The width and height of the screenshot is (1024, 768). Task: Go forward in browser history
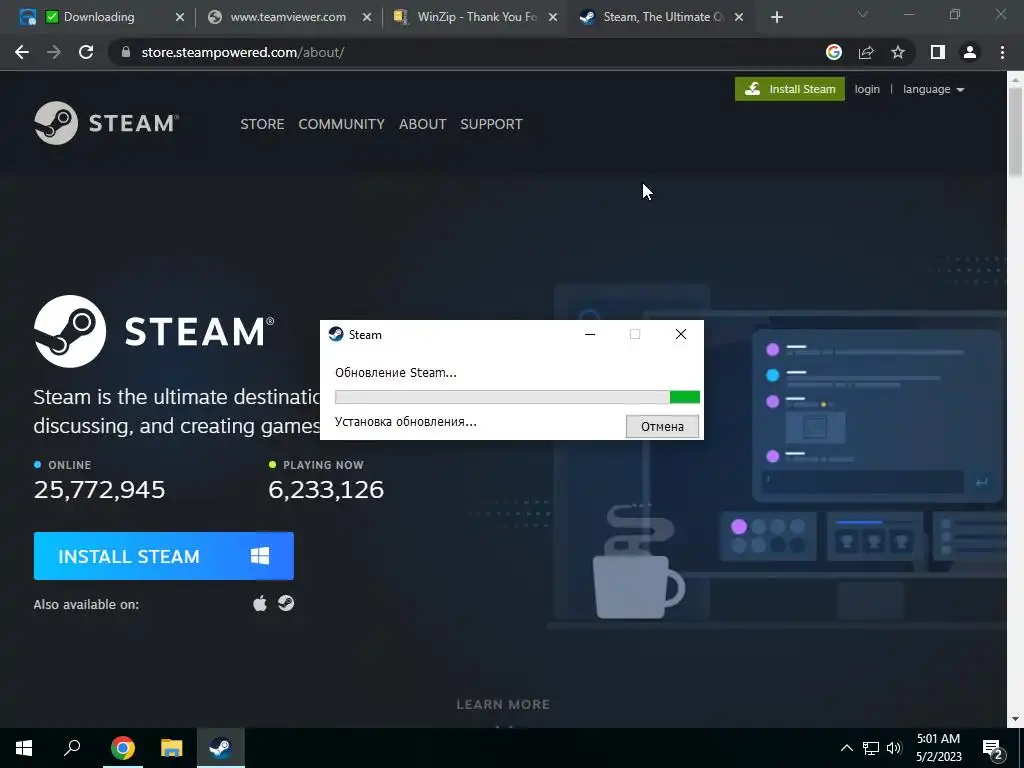(x=54, y=52)
